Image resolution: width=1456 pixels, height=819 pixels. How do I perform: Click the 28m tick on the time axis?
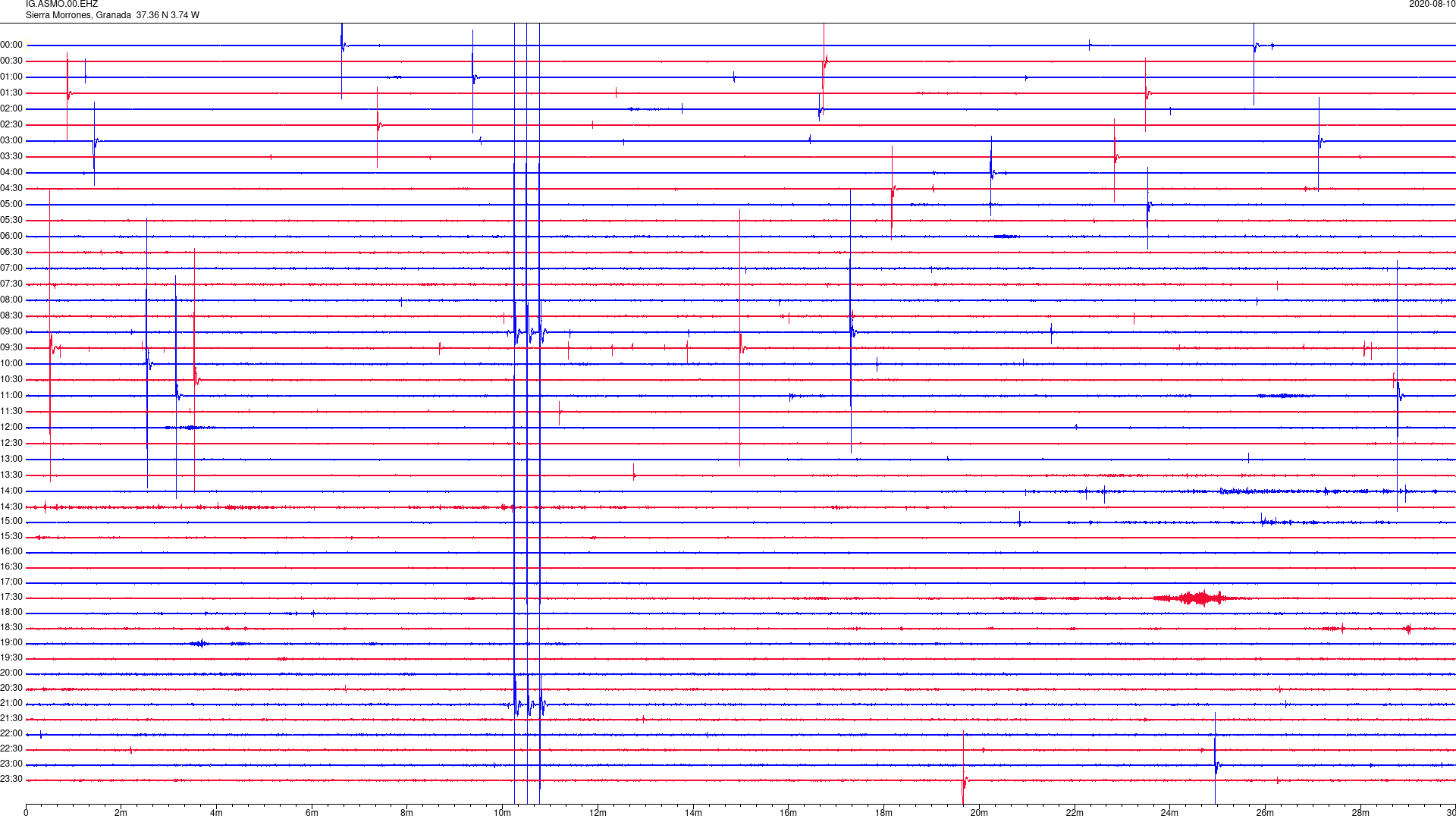(1360, 814)
